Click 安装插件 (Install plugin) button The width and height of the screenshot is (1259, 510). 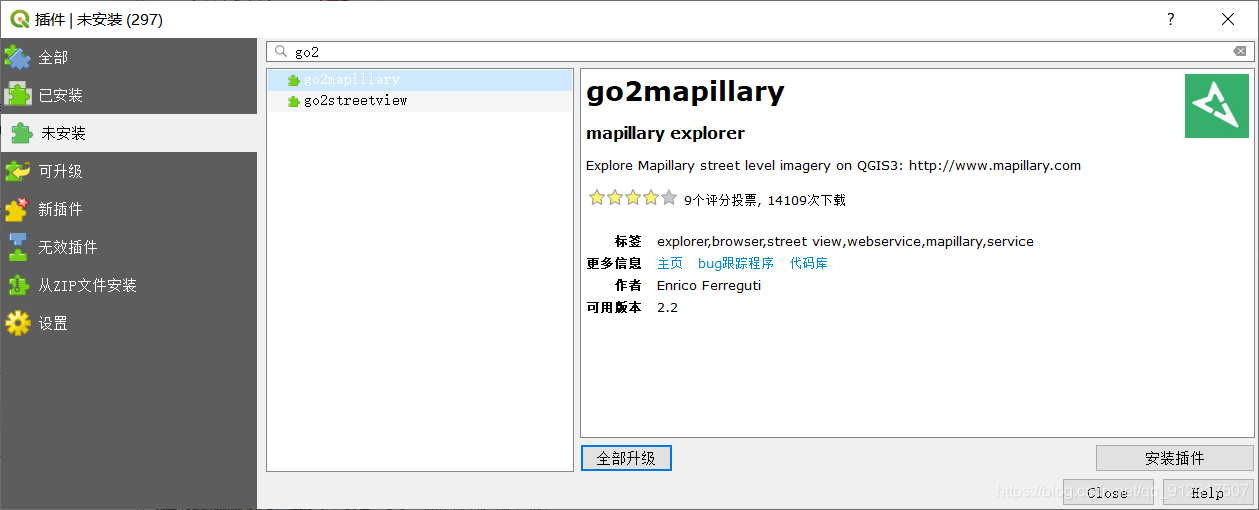[1175, 458]
